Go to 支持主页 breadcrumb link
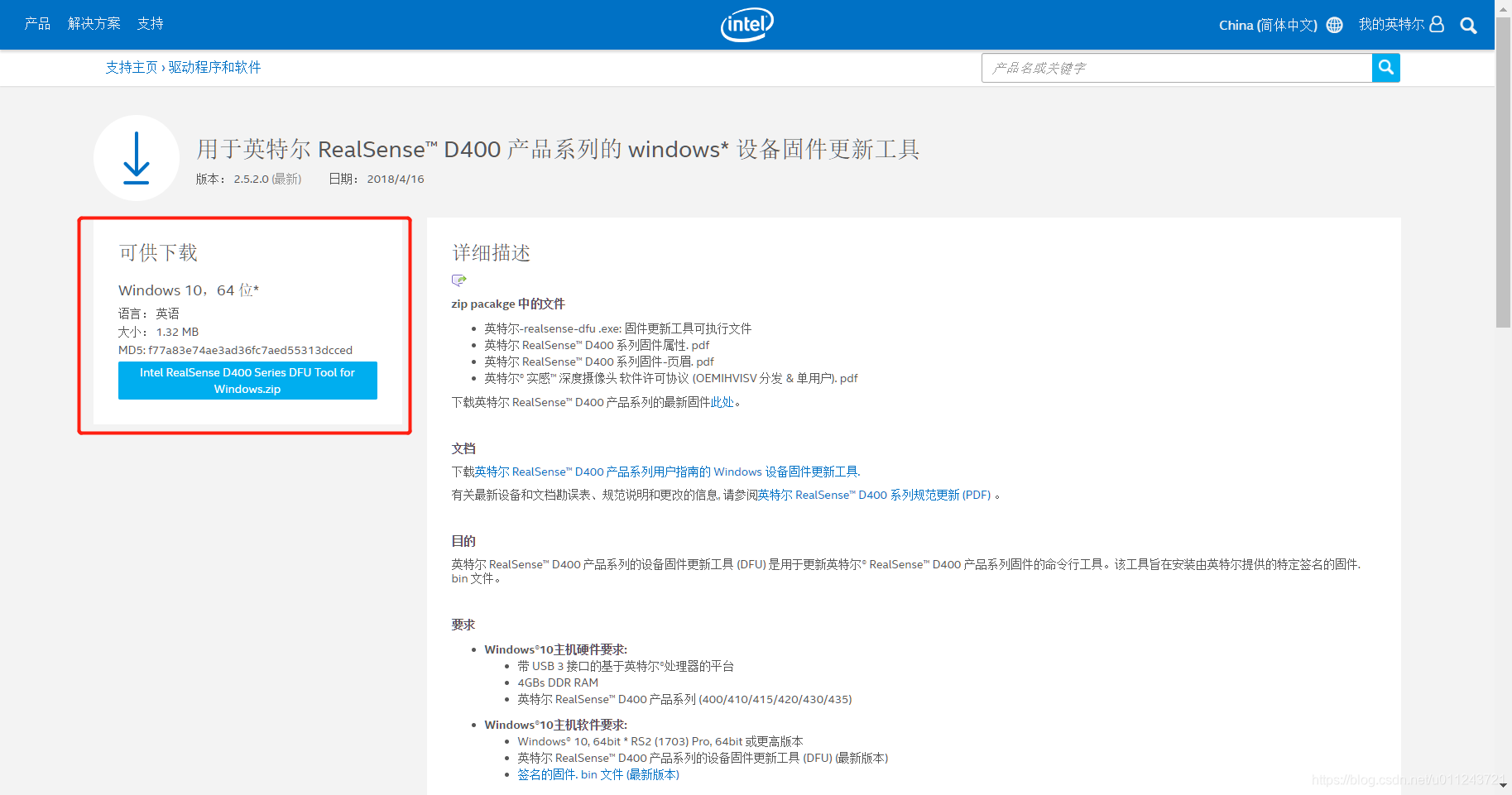Viewport: 1512px width, 795px height. (x=132, y=67)
